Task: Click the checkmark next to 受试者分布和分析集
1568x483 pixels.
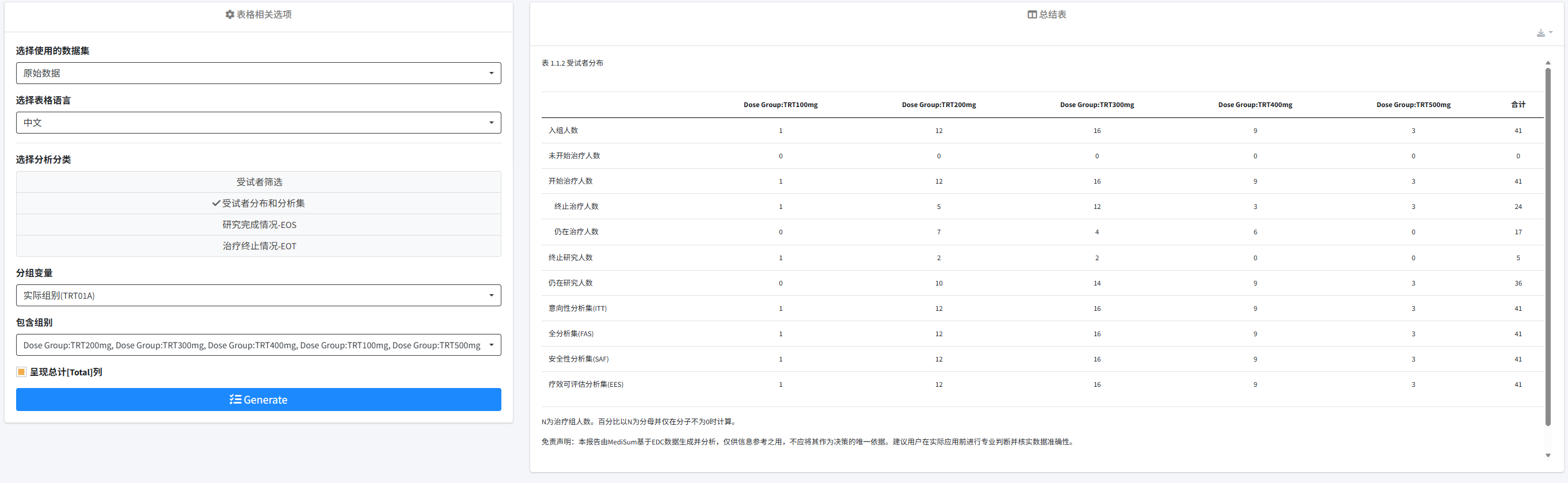Action: 215,203
